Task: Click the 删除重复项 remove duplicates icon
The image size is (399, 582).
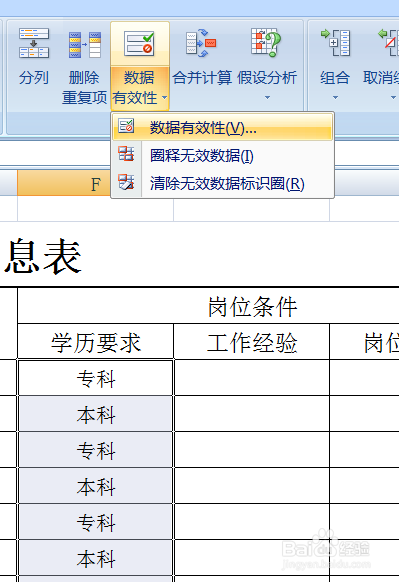Action: [85, 45]
